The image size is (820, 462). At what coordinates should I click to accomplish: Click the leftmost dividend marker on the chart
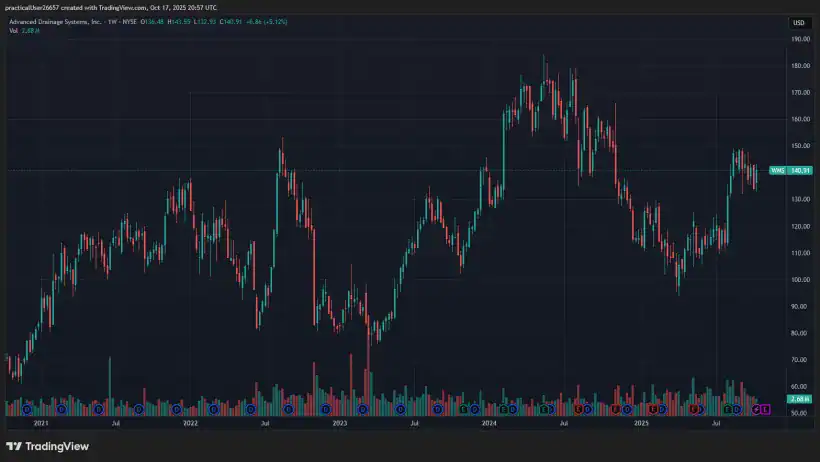[x=26, y=409]
